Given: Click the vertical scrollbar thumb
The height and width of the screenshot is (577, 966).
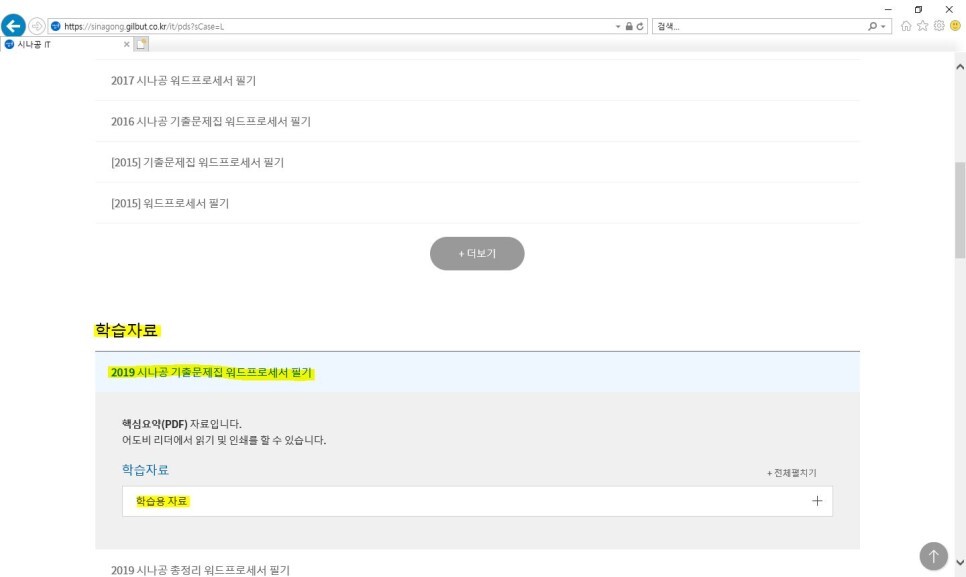Looking at the screenshot, I should [x=960, y=209].
